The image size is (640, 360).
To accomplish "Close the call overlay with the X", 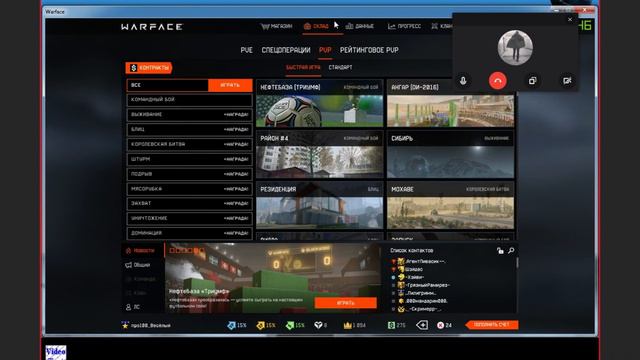I will point(570,19).
